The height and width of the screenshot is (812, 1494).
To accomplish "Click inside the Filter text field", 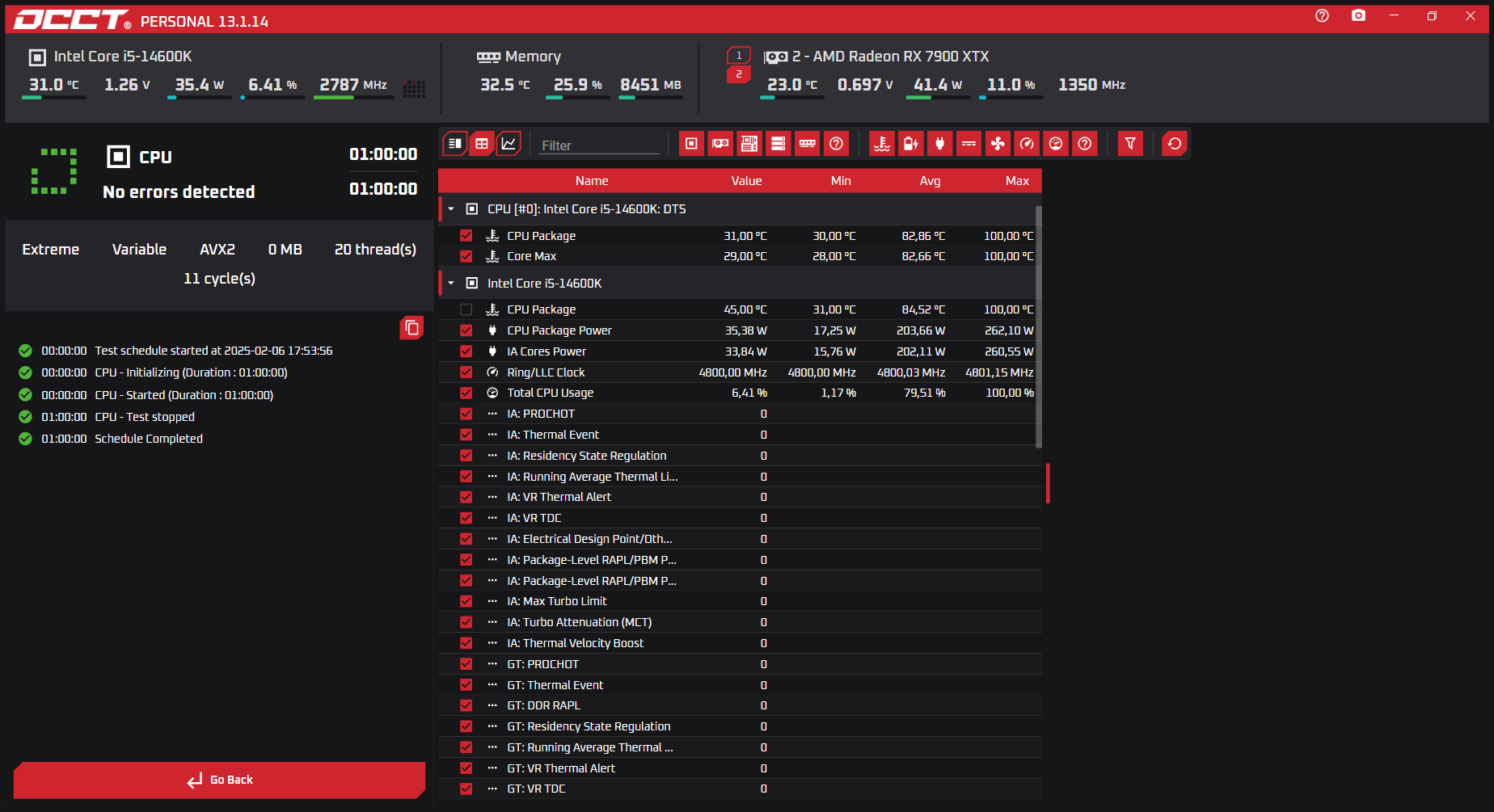I will click(x=599, y=145).
